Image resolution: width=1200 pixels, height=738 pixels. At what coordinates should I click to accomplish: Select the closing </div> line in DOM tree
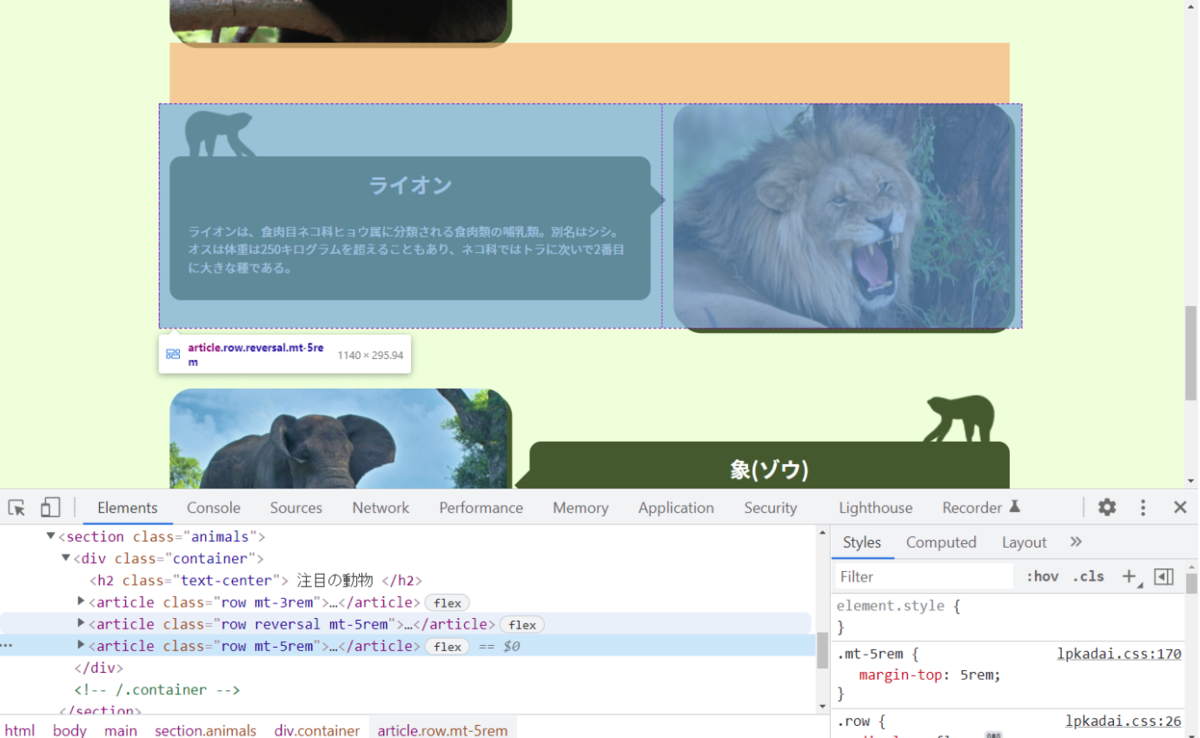pos(98,668)
